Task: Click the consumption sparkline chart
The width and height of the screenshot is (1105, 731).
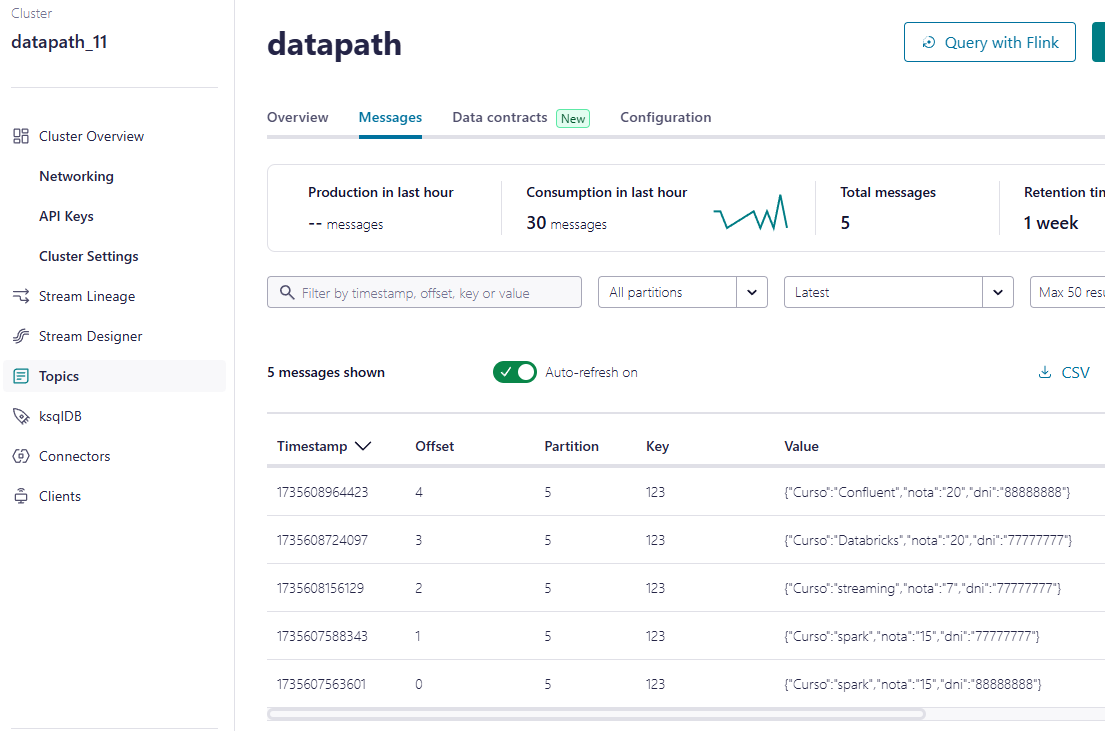Action: point(751,212)
